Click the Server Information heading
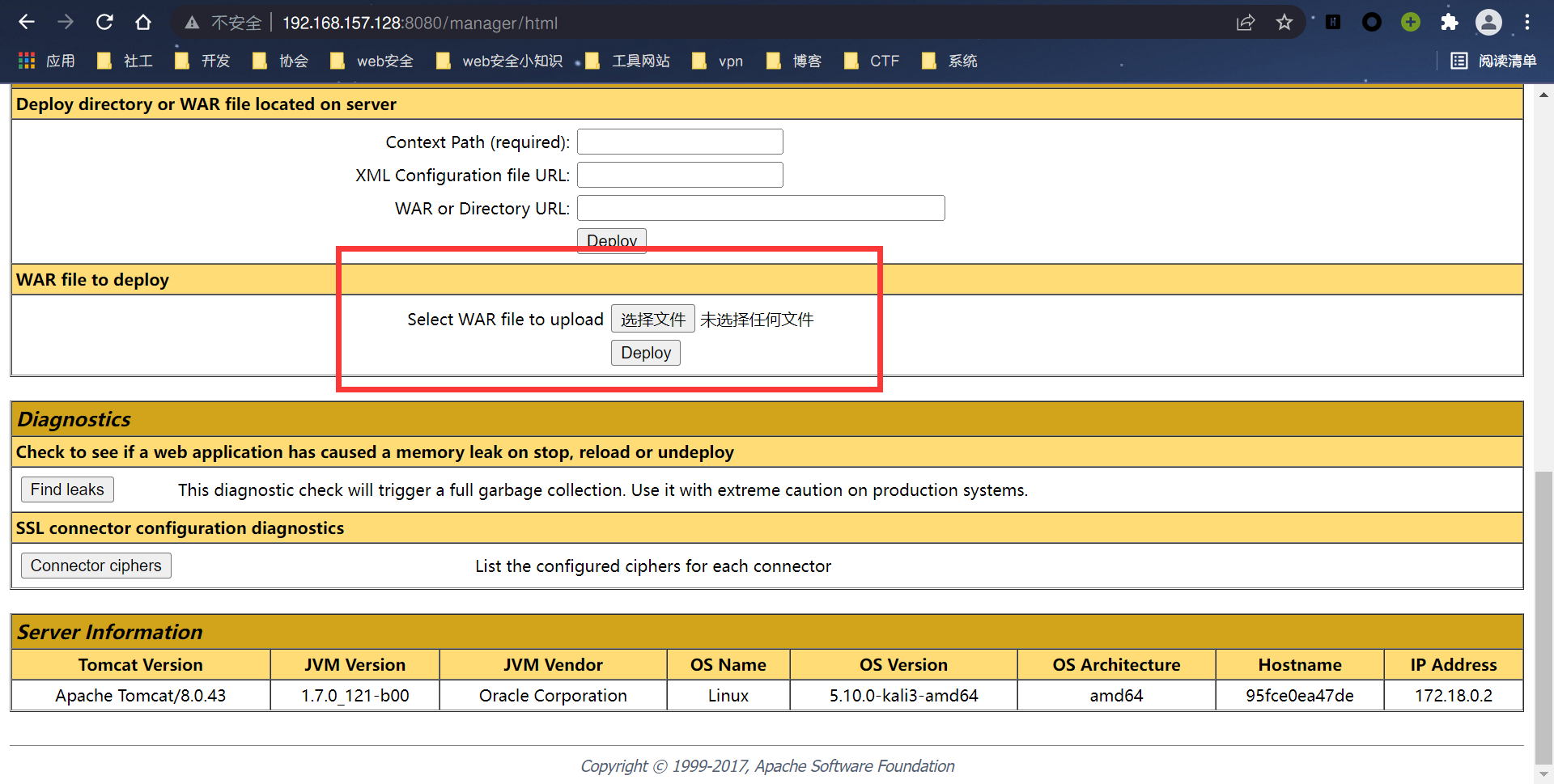Image resolution: width=1554 pixels, height=784 pixels. [110, 632]
